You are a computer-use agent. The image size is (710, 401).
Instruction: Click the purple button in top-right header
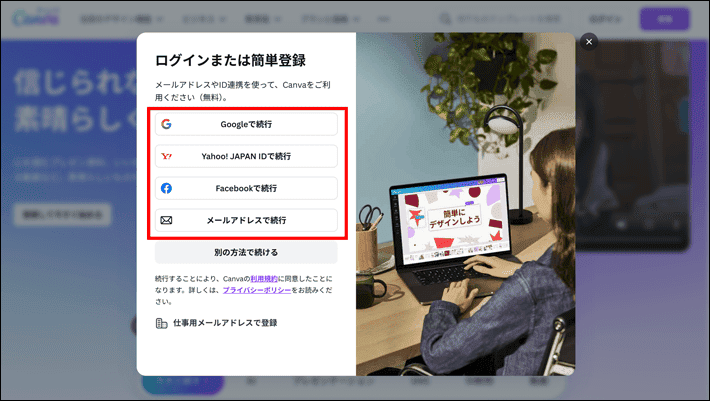[x=664, y=19]
